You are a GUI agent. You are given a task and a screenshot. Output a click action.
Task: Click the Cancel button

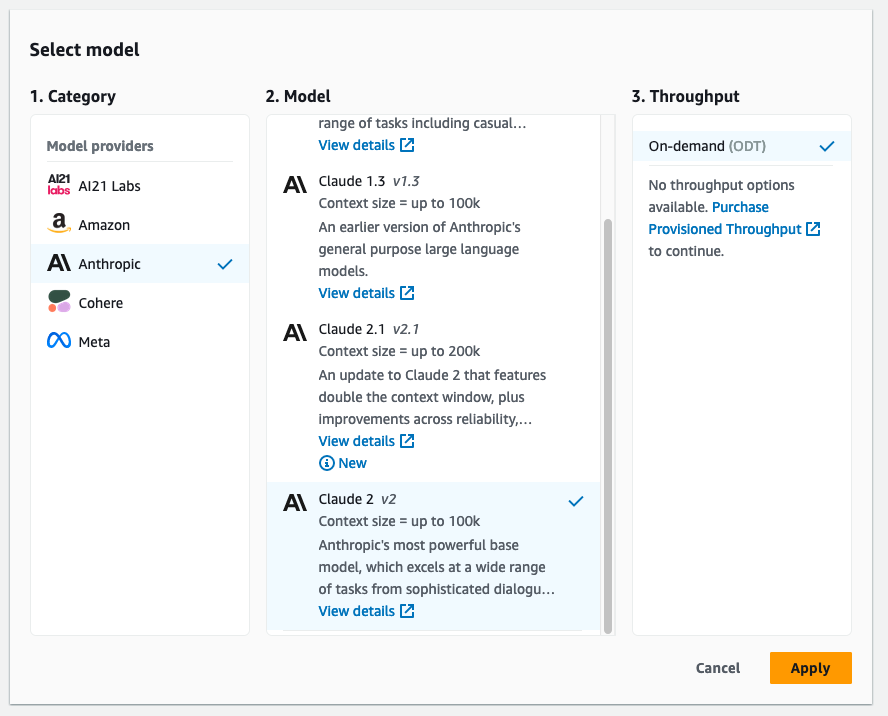(718, 668)
